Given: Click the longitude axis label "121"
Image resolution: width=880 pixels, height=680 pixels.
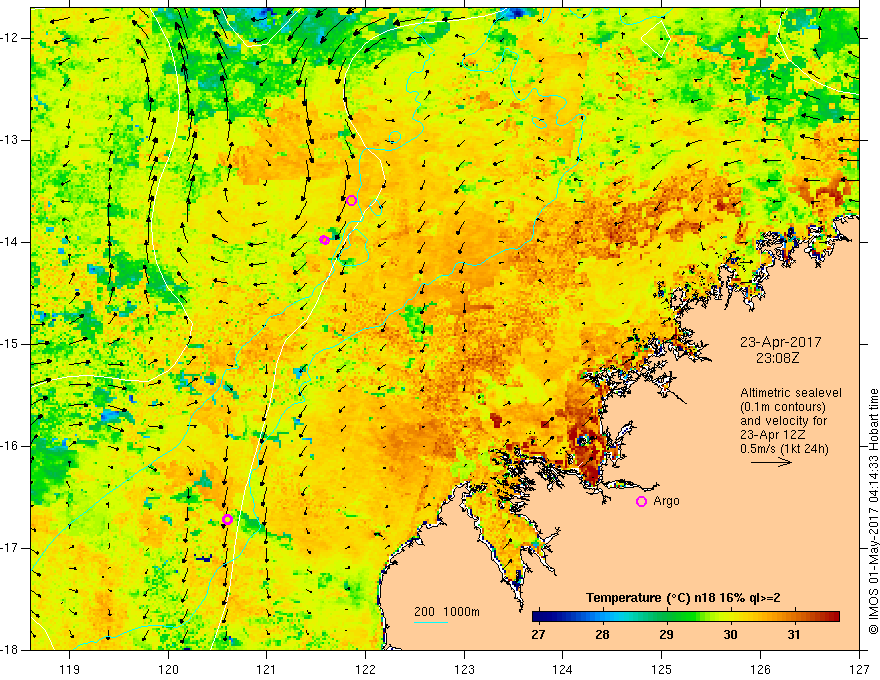Looking at the screenshot, I should (267, 669).
